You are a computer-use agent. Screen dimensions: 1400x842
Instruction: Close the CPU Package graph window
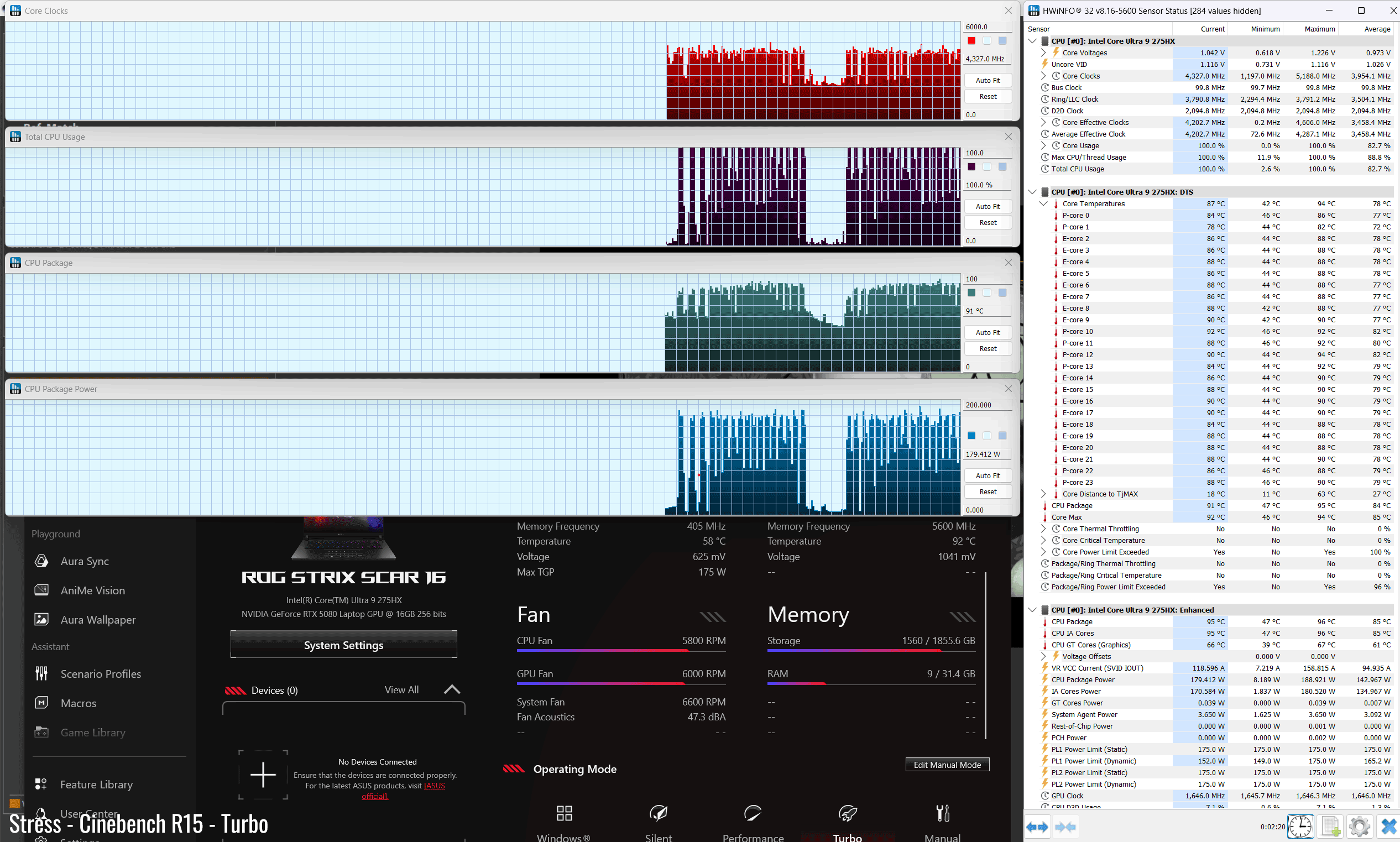1008,262
